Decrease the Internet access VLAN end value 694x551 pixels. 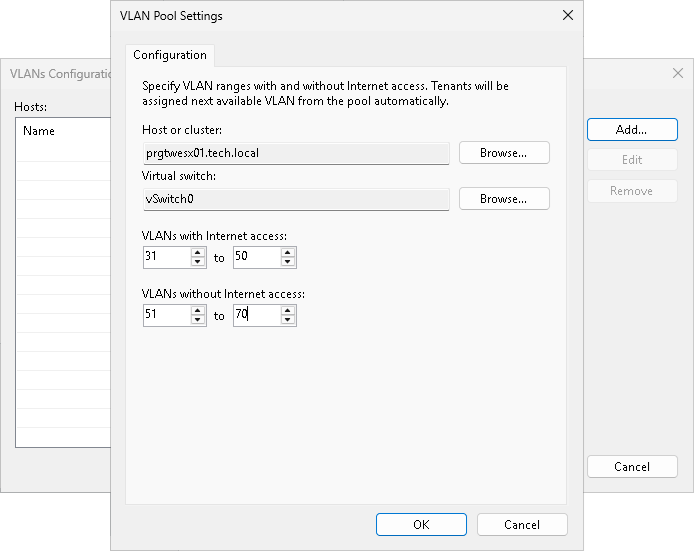[x=288, y=262]
